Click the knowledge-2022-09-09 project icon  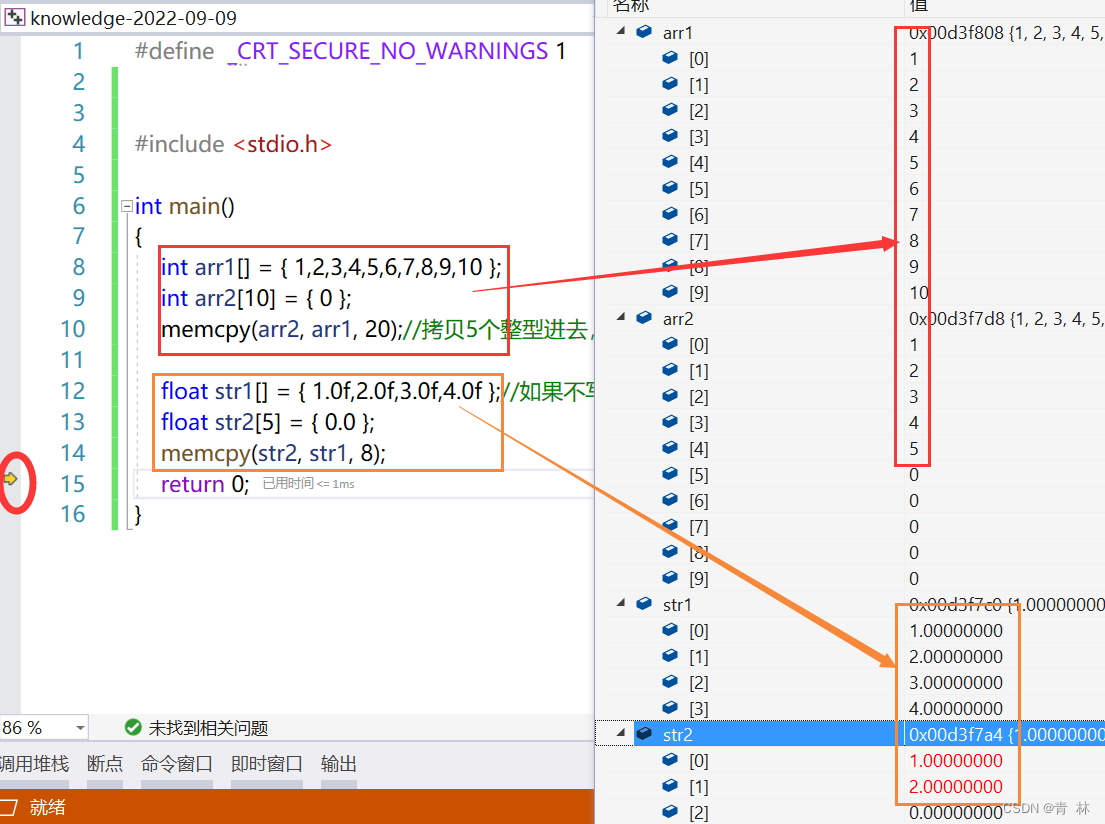click(x=15, y=18)
